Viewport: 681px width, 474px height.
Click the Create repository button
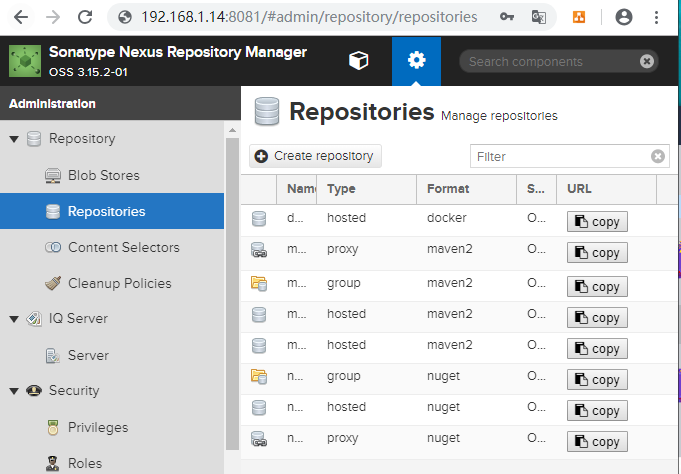pyautogui.click(x=315, y=156)
